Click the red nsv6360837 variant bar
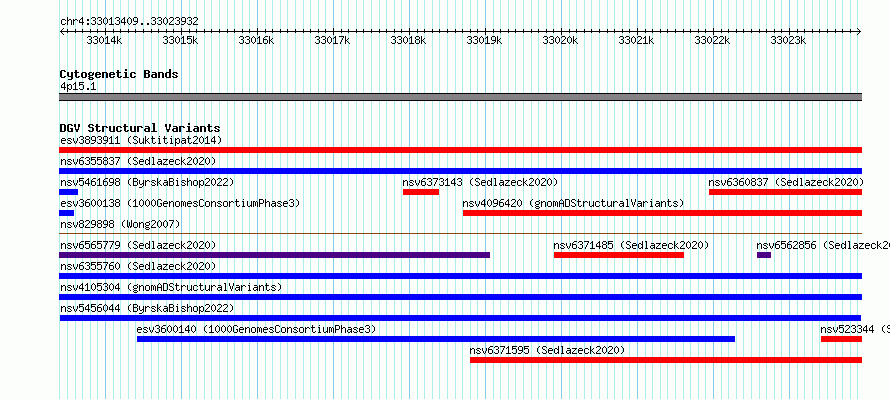Screen dimensions: 890x399 click(x=786, y=192)
